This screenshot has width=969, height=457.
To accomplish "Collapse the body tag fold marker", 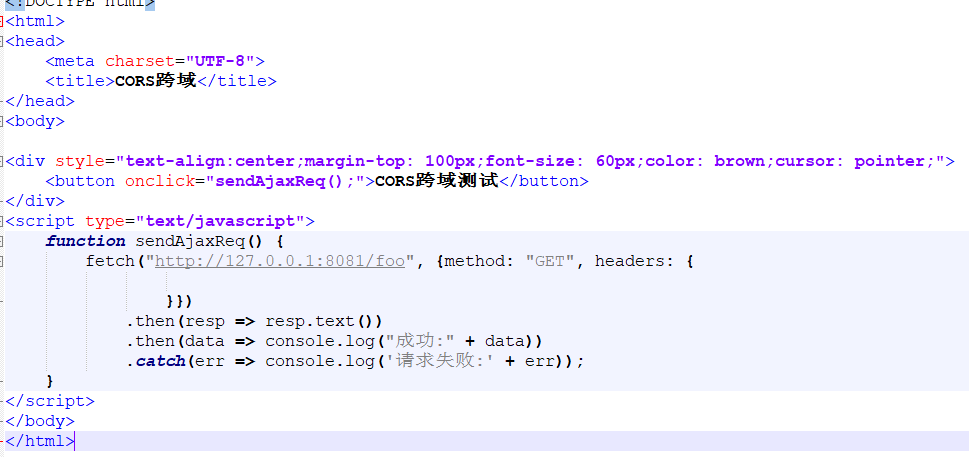I will pos(2,121).
